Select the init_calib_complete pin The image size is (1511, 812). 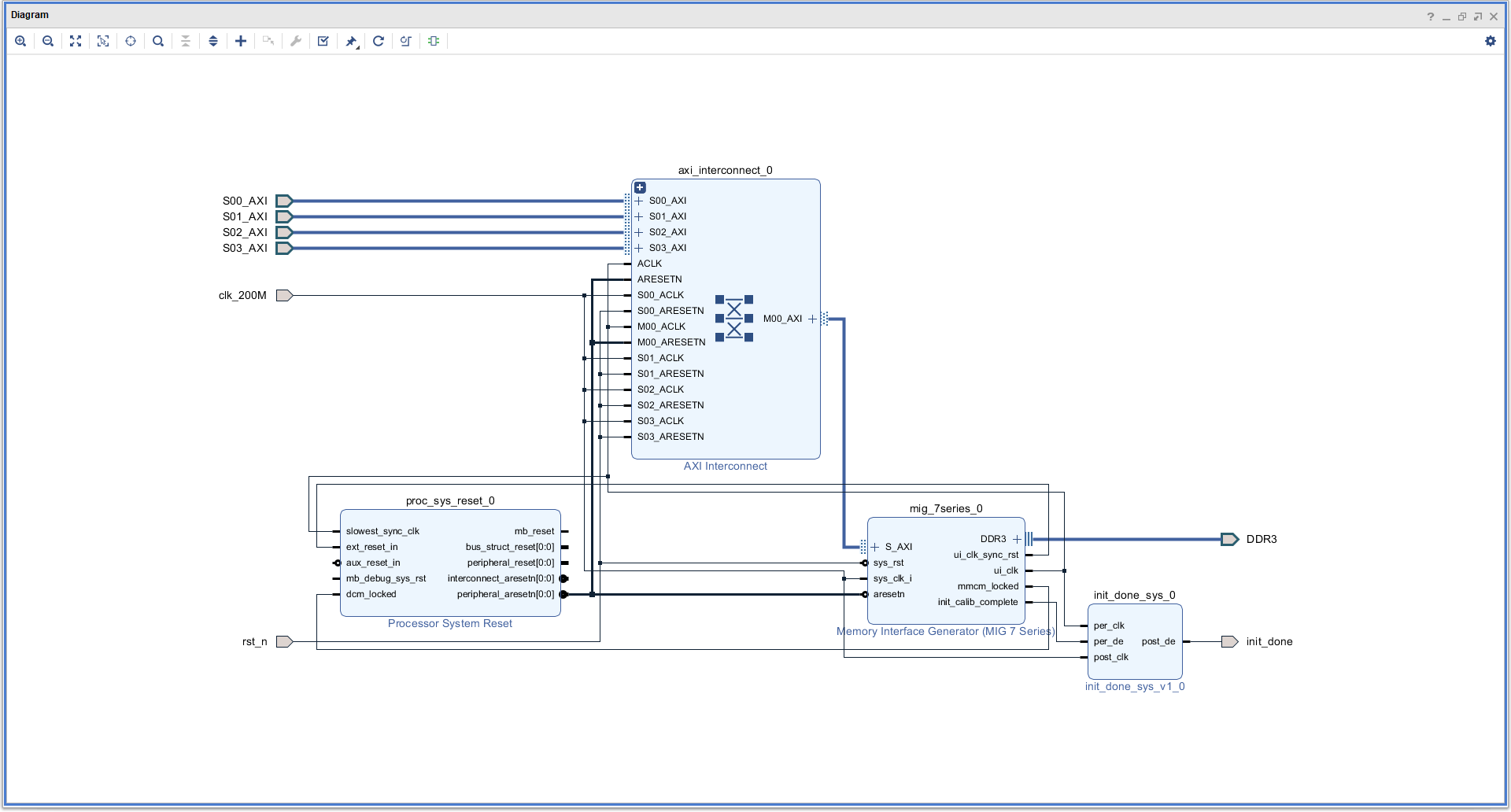977,602
